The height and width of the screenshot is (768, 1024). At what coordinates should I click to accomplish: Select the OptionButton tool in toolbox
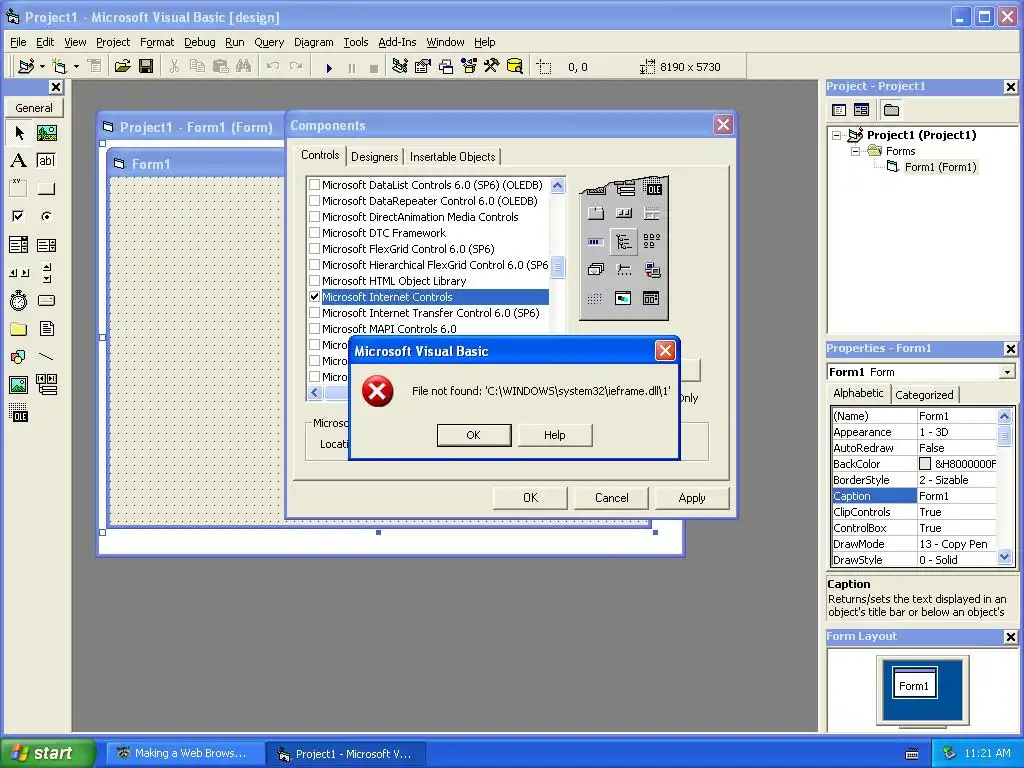coord(46,216)
